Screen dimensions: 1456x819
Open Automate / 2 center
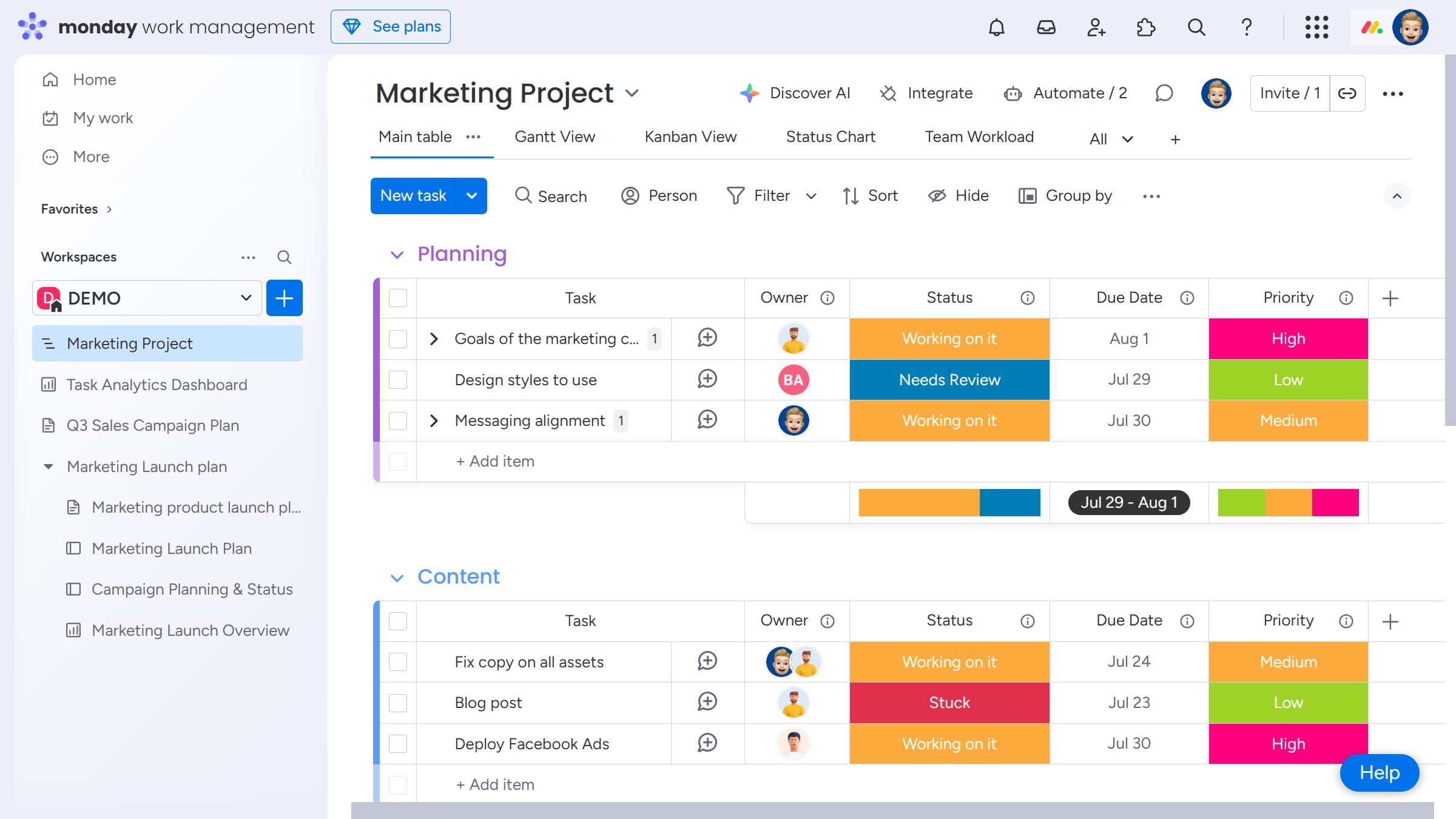(1065, 93)
